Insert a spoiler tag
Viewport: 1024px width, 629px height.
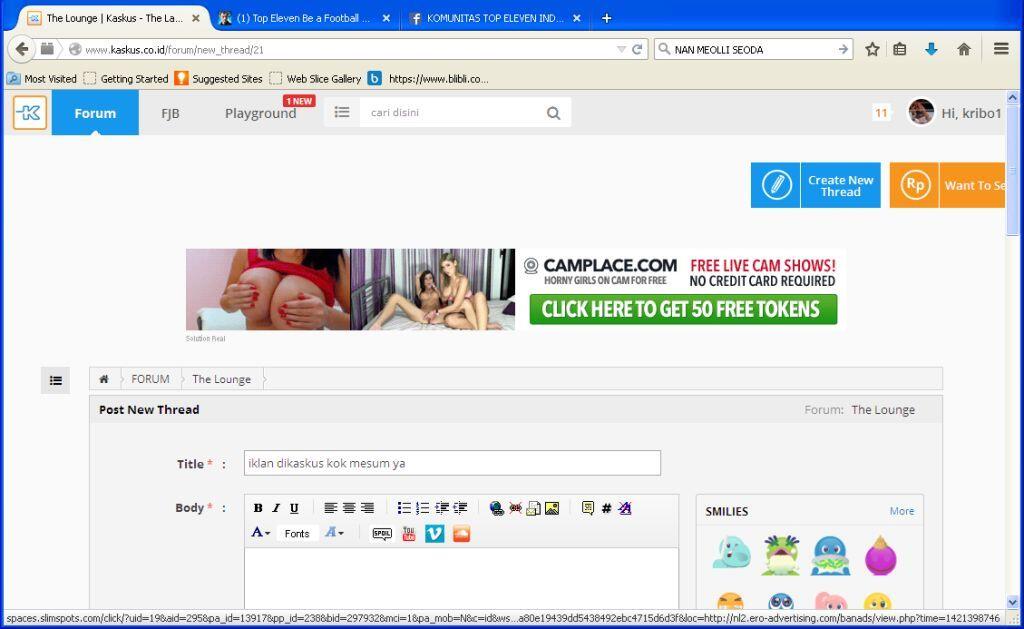pyautogui.click(x=382, y=534)
